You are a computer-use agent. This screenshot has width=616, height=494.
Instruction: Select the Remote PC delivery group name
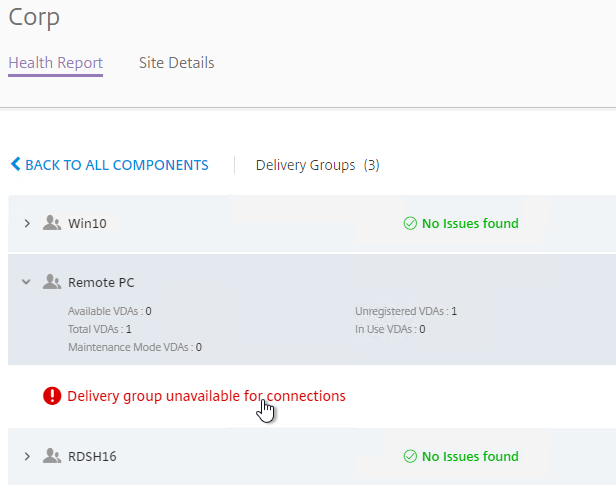101,283
